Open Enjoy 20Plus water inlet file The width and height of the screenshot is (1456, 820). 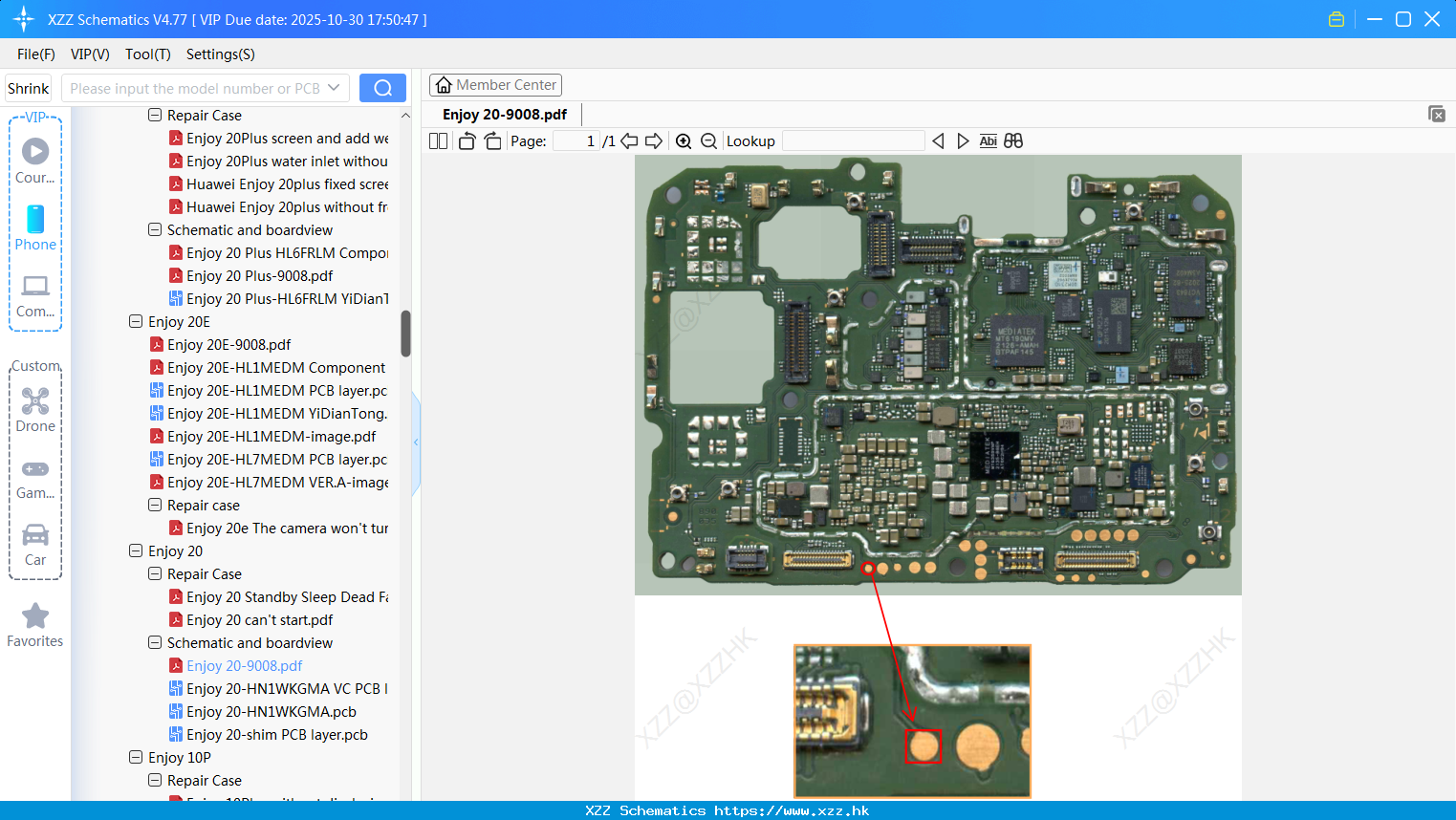click(x=287, y=161)
